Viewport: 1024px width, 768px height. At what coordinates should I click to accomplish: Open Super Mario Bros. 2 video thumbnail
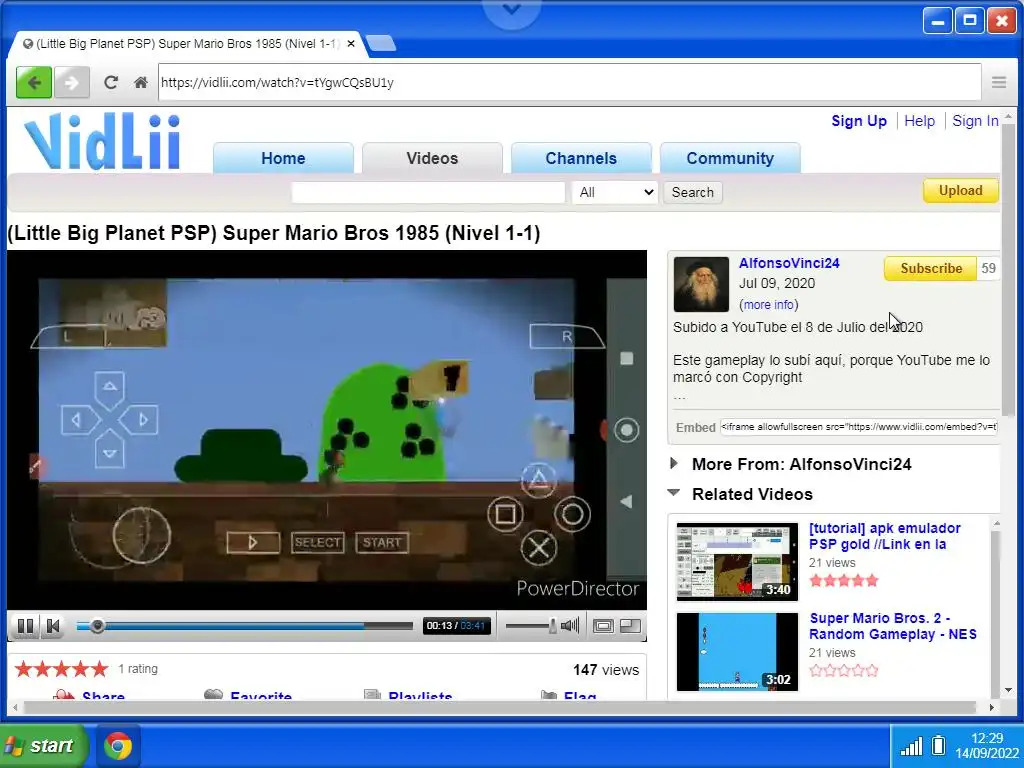(737, 652)
